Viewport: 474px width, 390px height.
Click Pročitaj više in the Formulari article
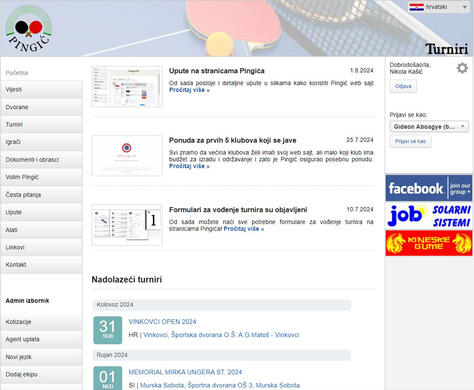pos(244,229)
